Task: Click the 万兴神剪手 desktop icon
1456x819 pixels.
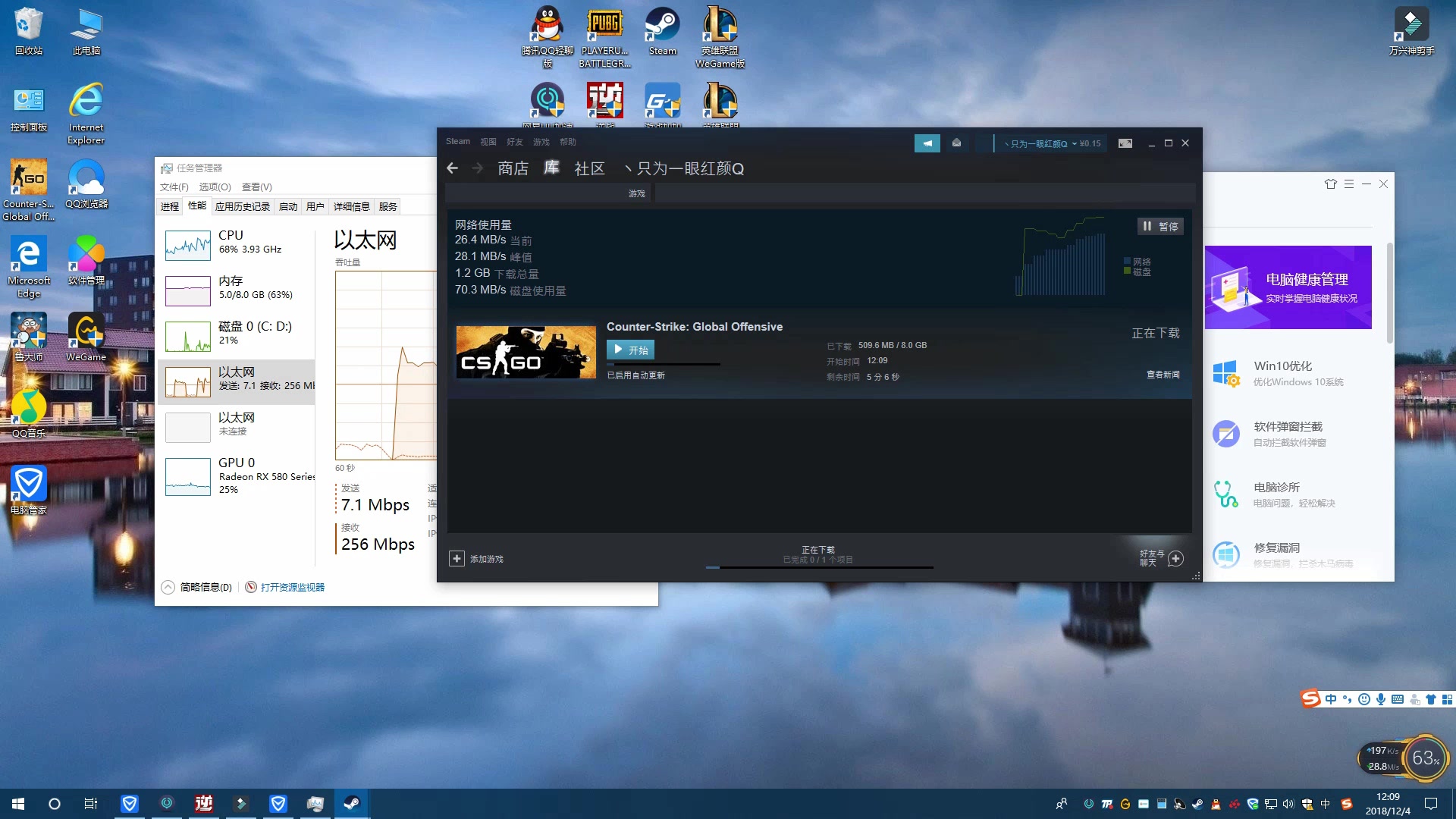Action: [x=1411, y=32]
